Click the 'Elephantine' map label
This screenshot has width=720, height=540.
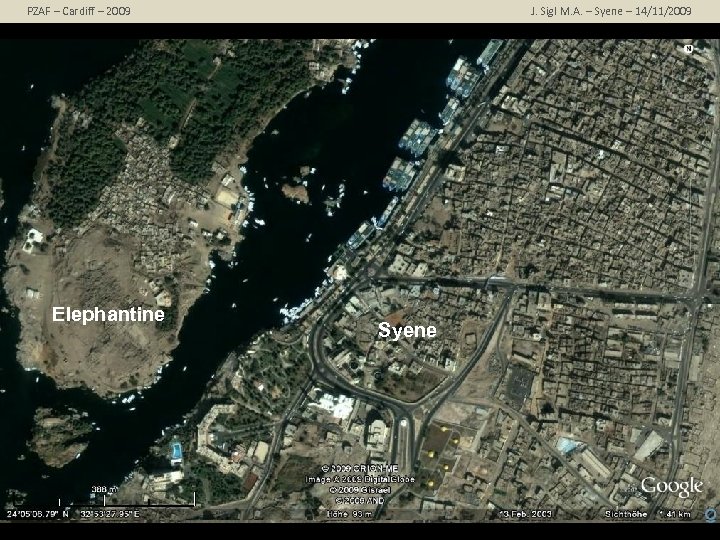point(108,315)
